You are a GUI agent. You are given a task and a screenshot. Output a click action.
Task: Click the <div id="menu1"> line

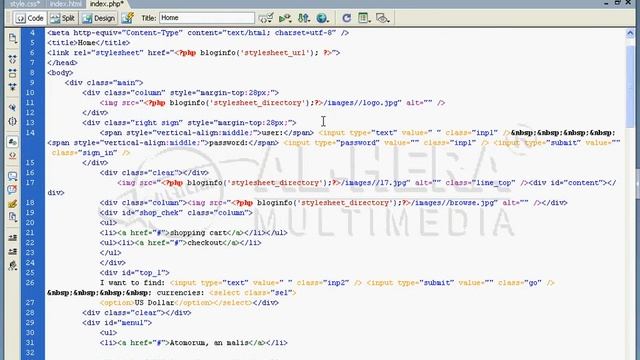[x=117, y=322]
